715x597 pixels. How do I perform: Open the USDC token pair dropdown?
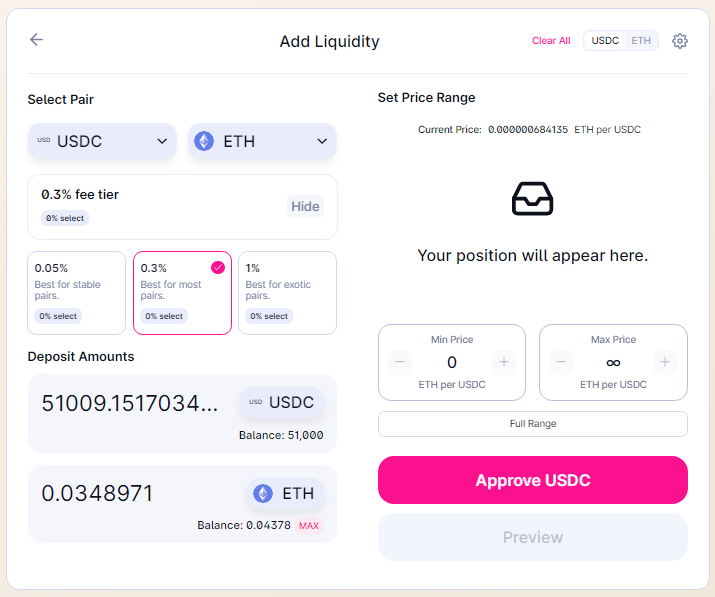tap(102, 141)
